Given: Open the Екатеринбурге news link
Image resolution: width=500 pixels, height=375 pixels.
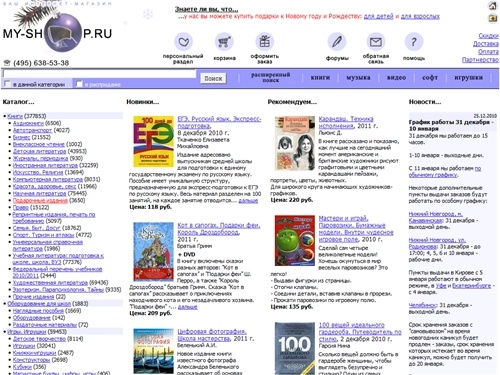Looking at the screenshot, I should 471,286.
